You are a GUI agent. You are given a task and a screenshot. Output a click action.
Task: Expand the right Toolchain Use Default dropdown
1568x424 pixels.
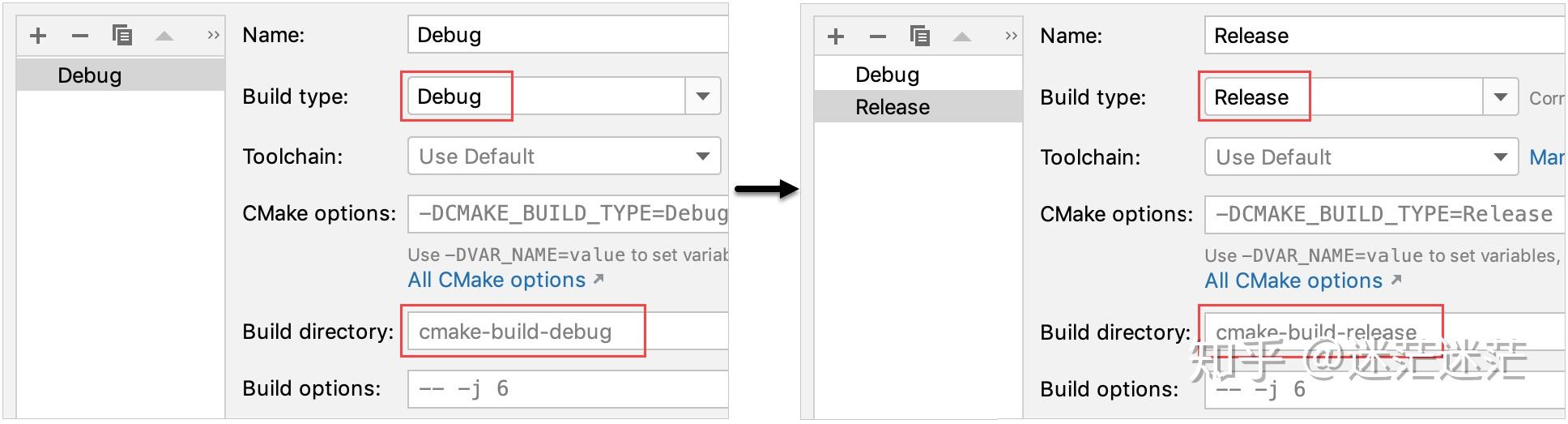(x=1361, y=157)
